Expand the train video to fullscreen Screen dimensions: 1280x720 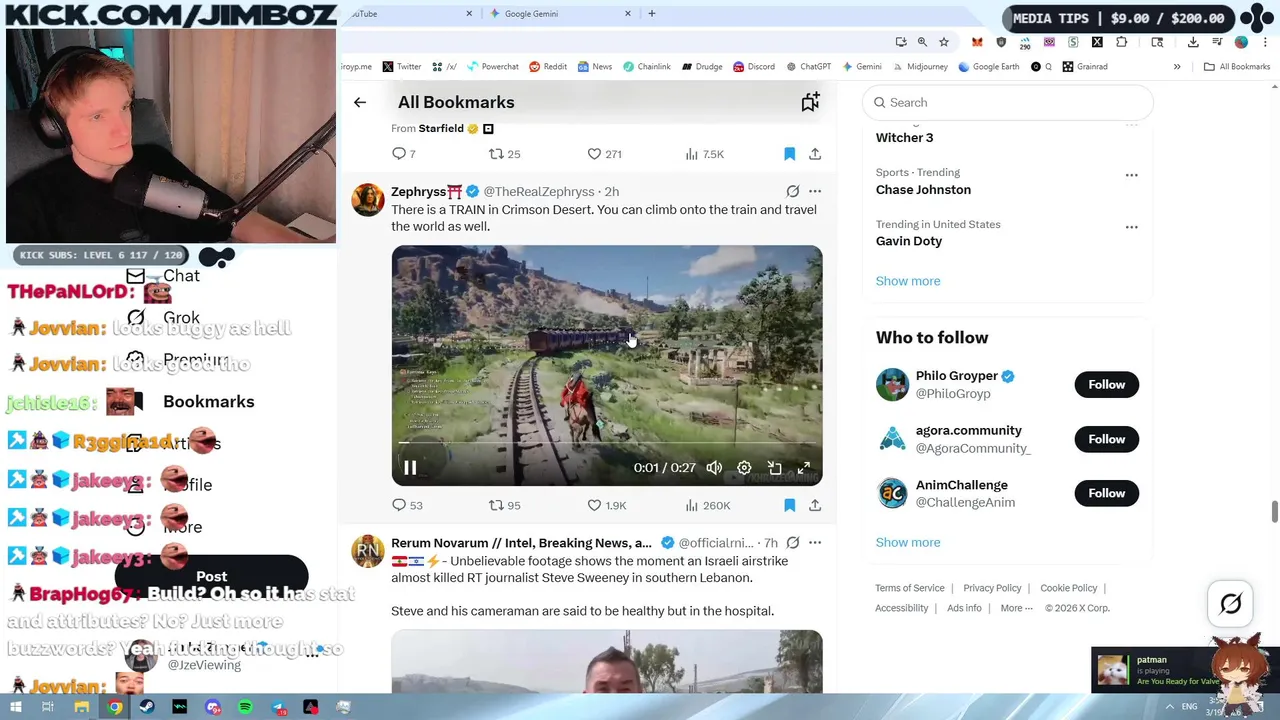[803, 468]
